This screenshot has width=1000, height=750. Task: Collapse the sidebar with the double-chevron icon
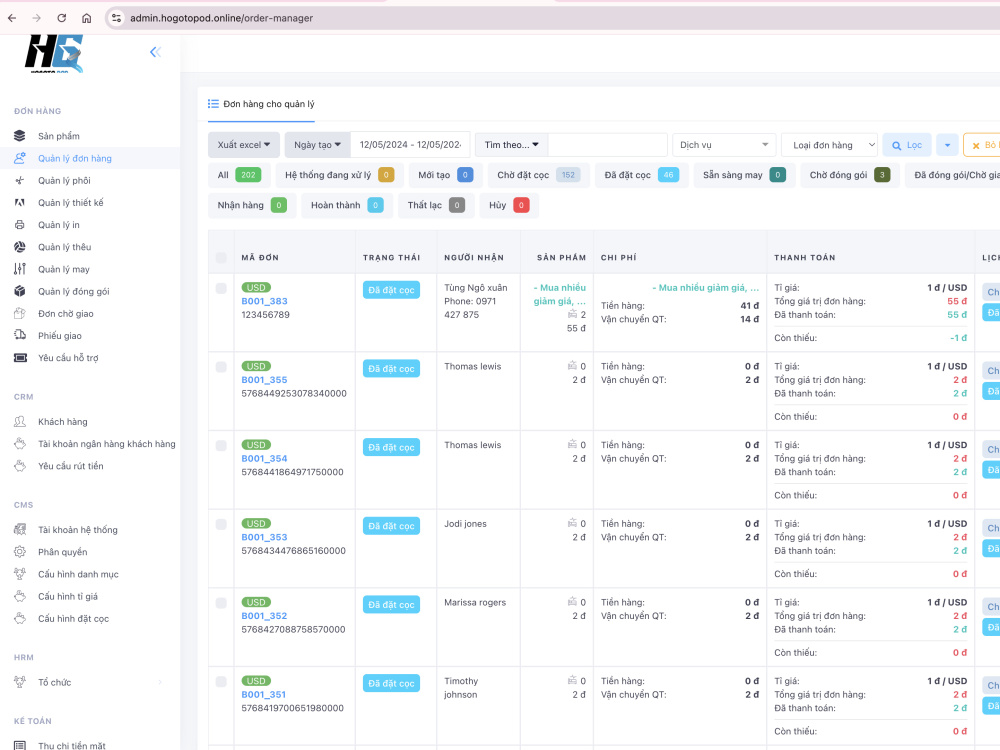pyautogui.click(x=155, y=52)
